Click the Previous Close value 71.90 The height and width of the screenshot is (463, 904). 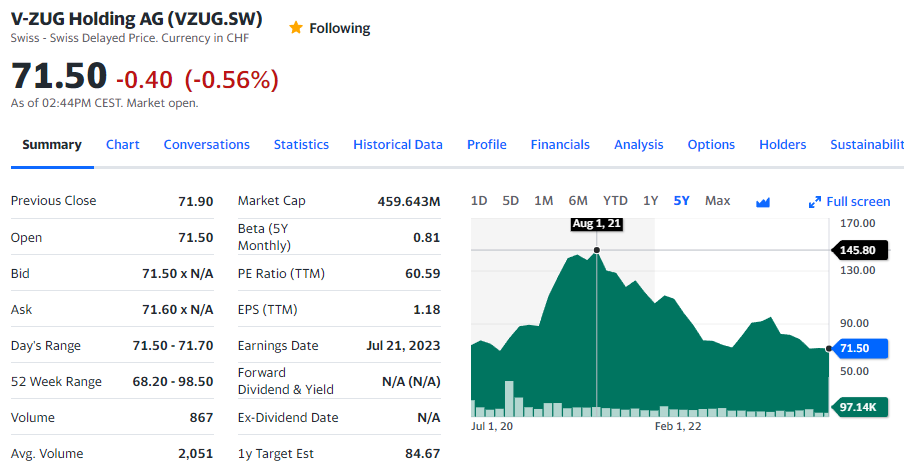click(x=195, y=201)
